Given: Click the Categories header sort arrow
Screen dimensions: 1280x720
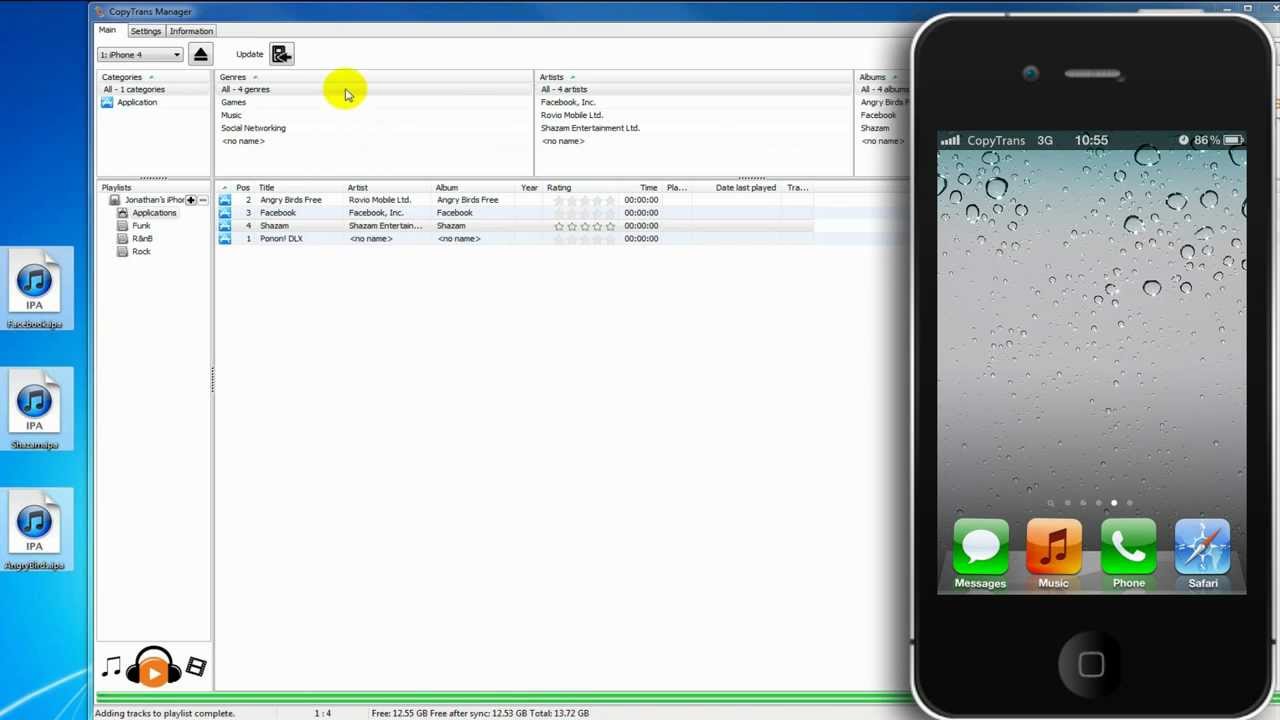Looking at the screenshot, I should tap(151, 77).
